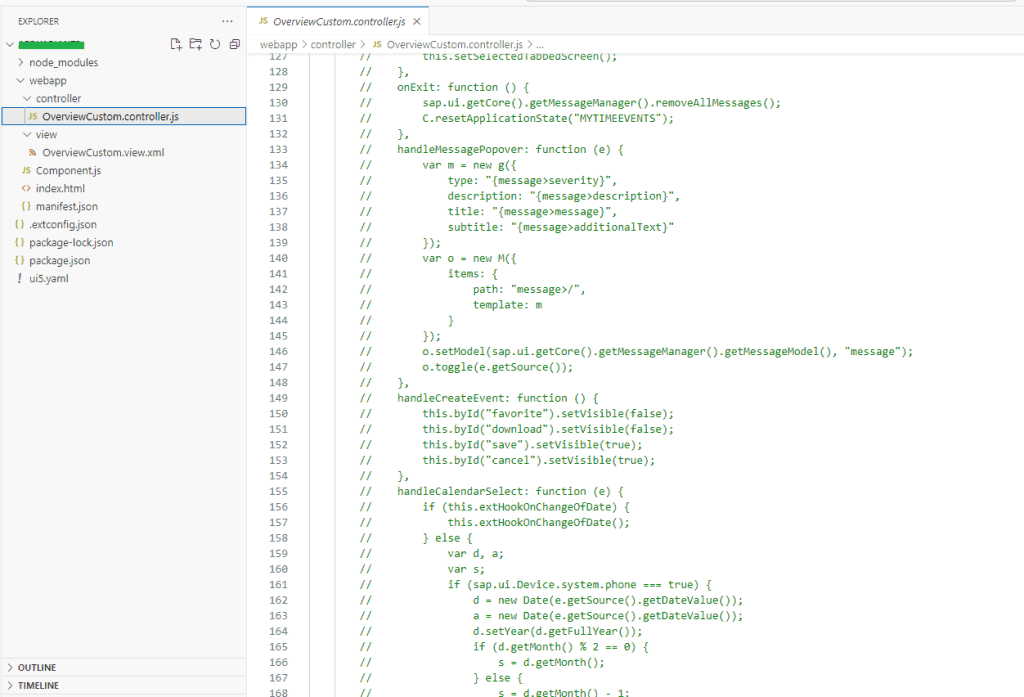Expand the TIMELINE section
This screenshot has width=1024, height=697.
click(x=124, y=685)
